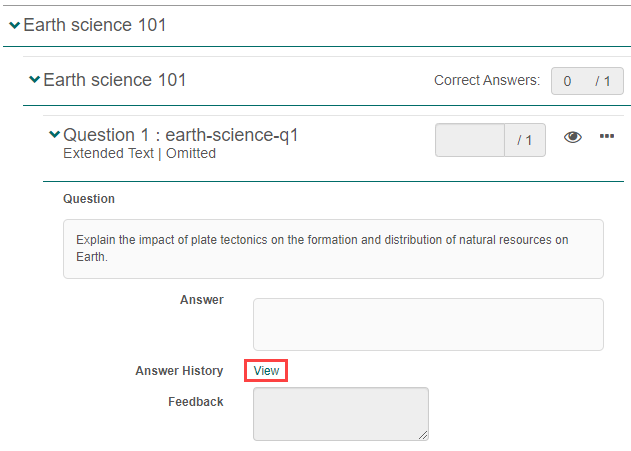
Task: Click the Correct Answers label
Action: (x=487, y=81)
